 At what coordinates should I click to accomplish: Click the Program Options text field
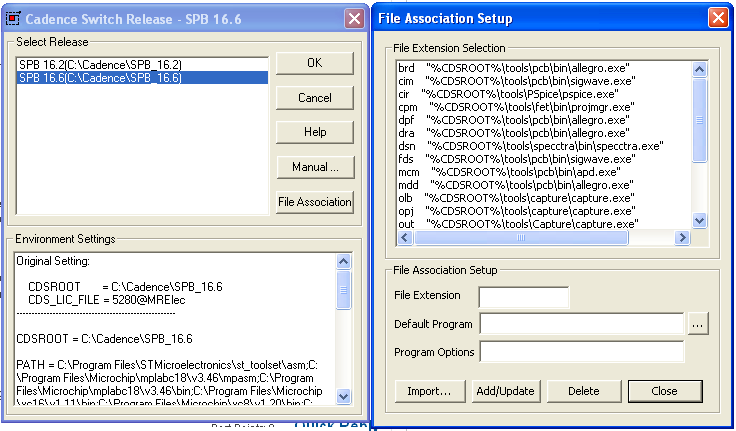point(581,351)
